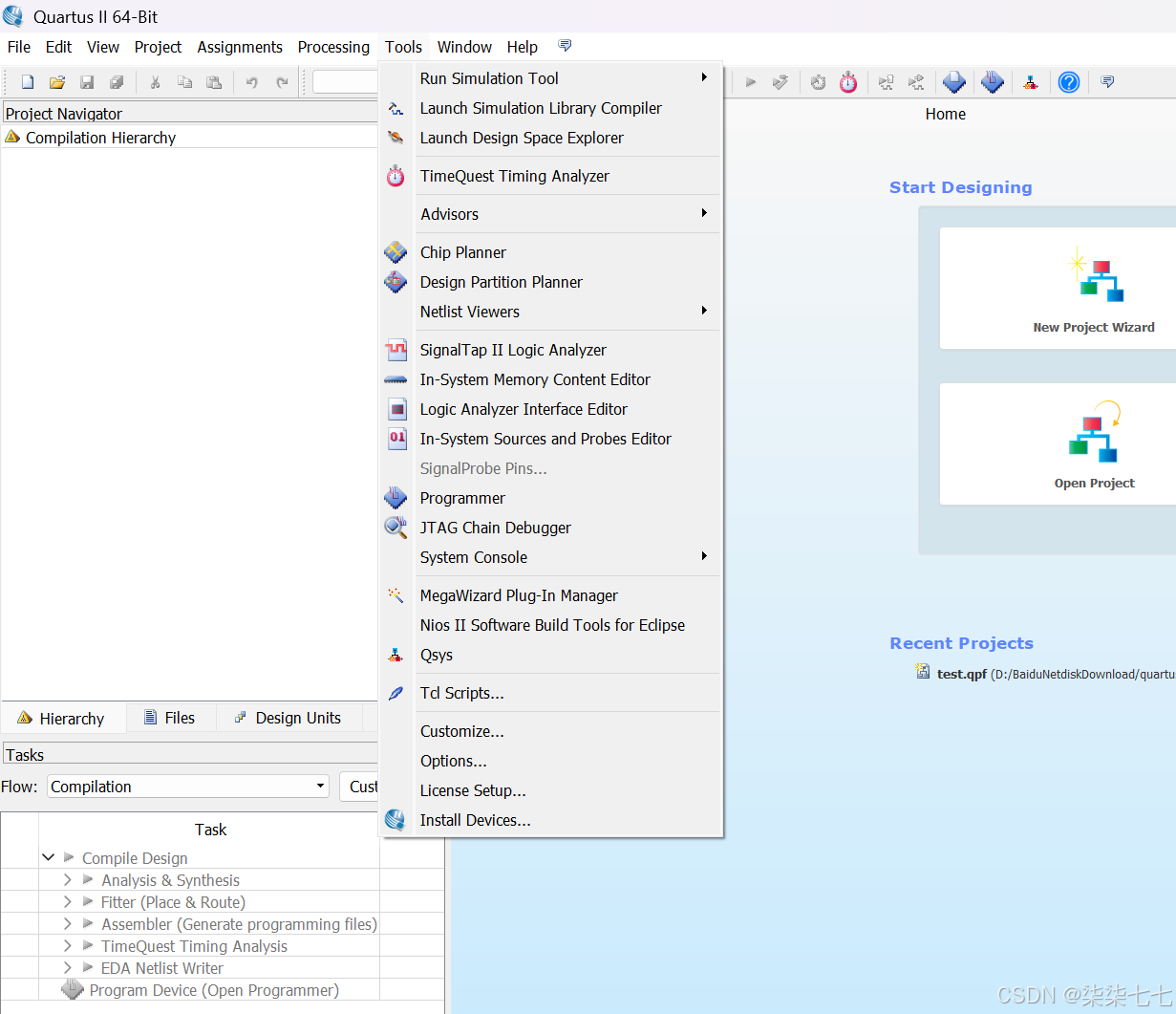This screenshot has width=1176, height=1014.
Task: Click the Undo arrow icon
Action: (252, 82)
